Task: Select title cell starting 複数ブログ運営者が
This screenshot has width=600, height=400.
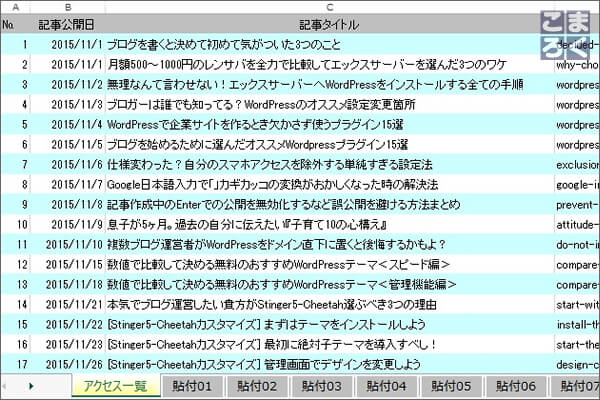Action: 329,244
